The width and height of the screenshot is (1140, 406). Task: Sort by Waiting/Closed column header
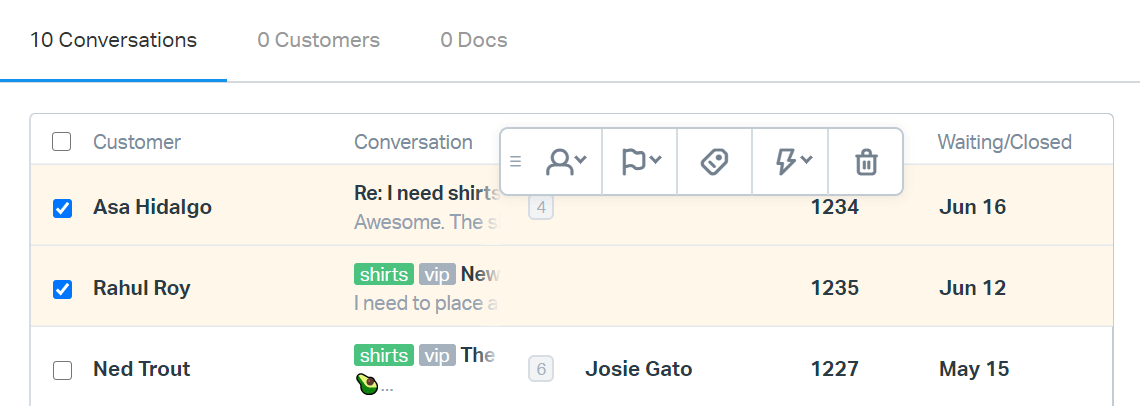[x=1004, y=142]
